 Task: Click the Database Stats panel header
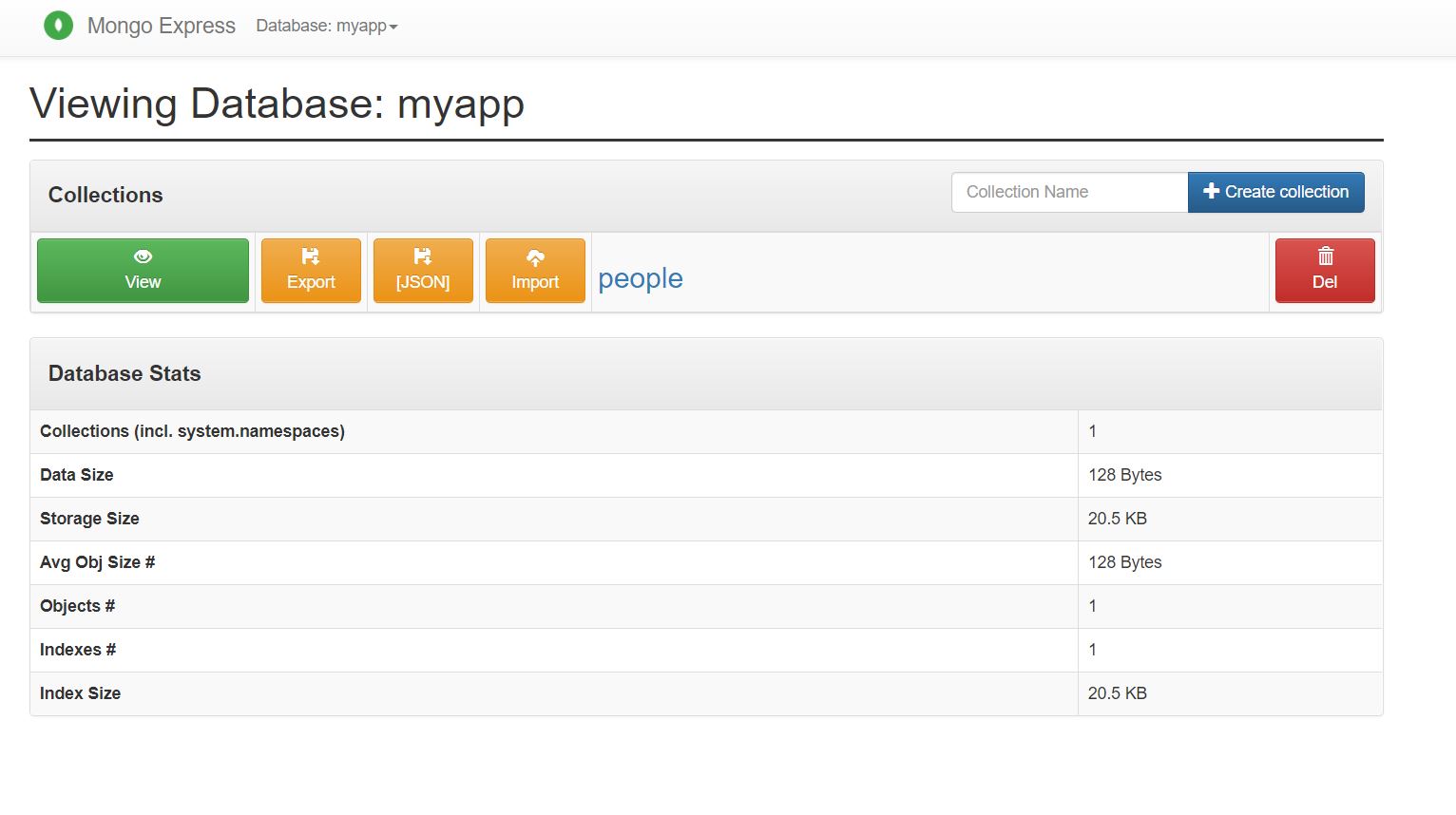(x=125, y=373)
